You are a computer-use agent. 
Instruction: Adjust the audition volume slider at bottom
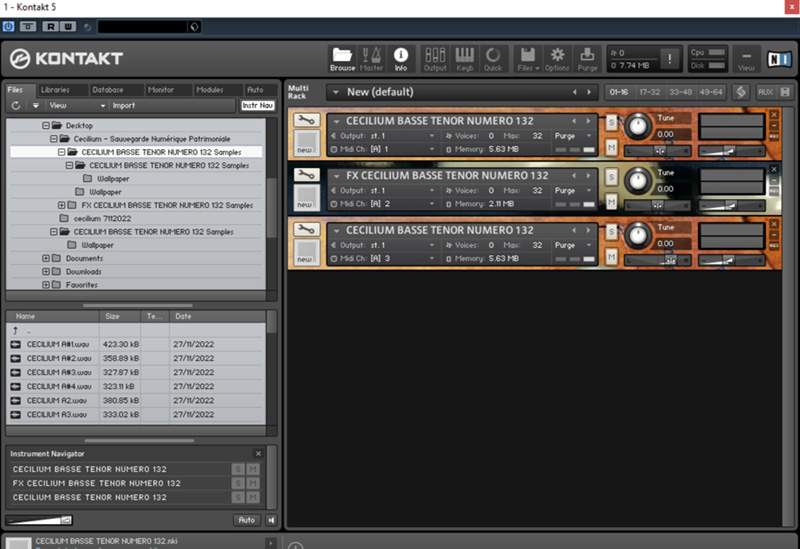click(x=40, y=520)
